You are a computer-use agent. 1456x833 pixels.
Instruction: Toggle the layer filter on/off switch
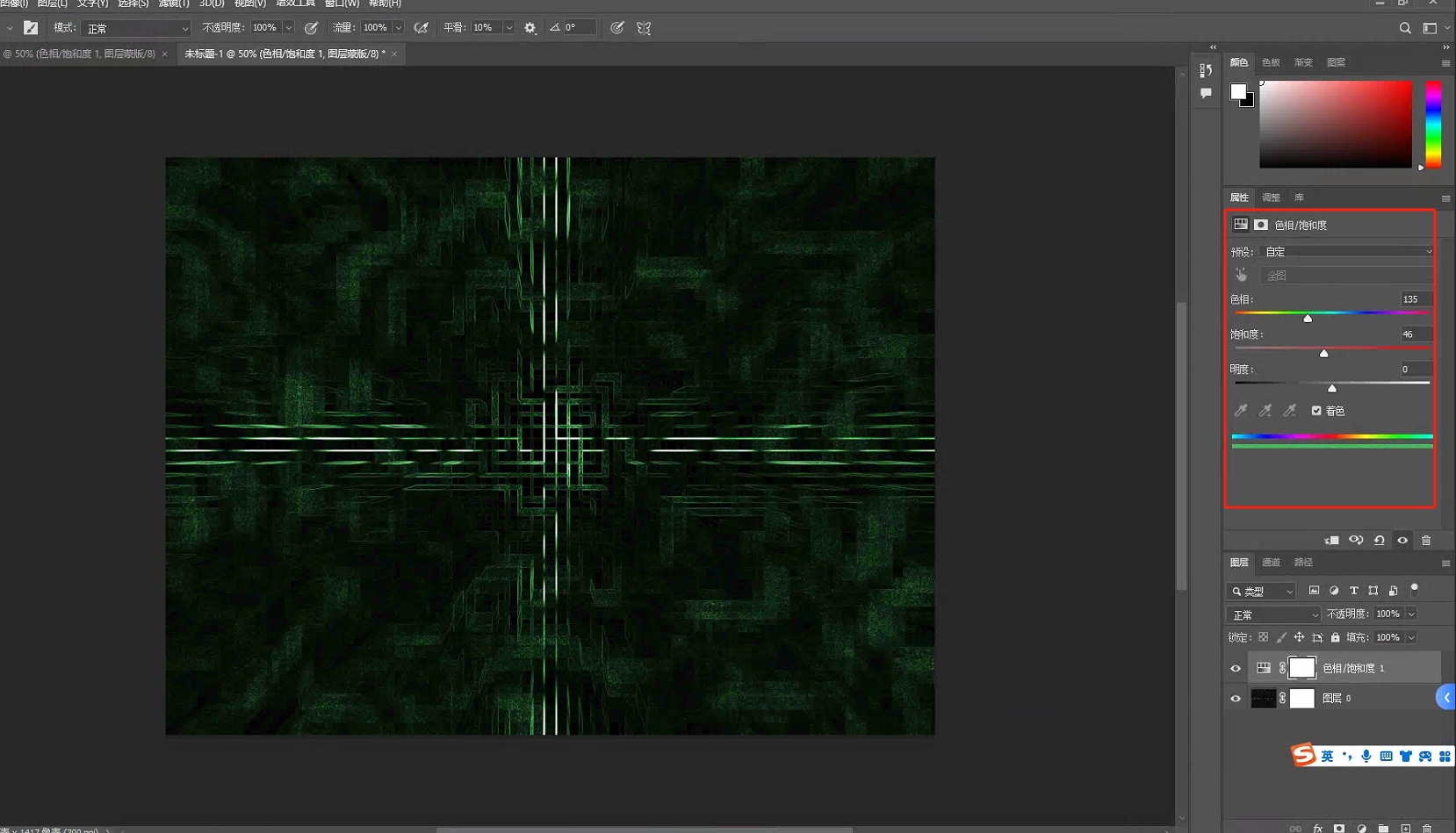coord(1414,590)
